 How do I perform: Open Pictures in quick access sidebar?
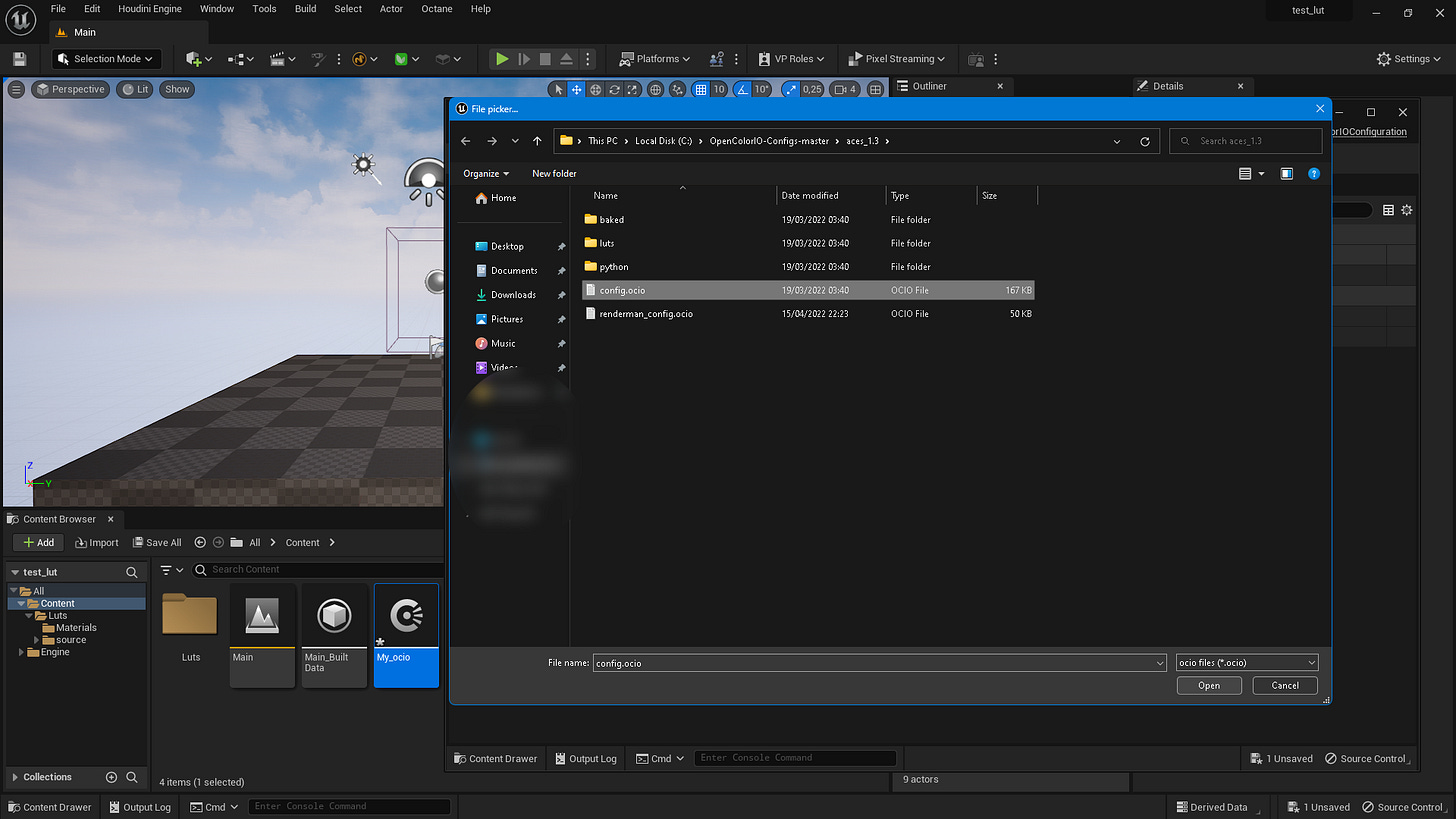[507, 319]
